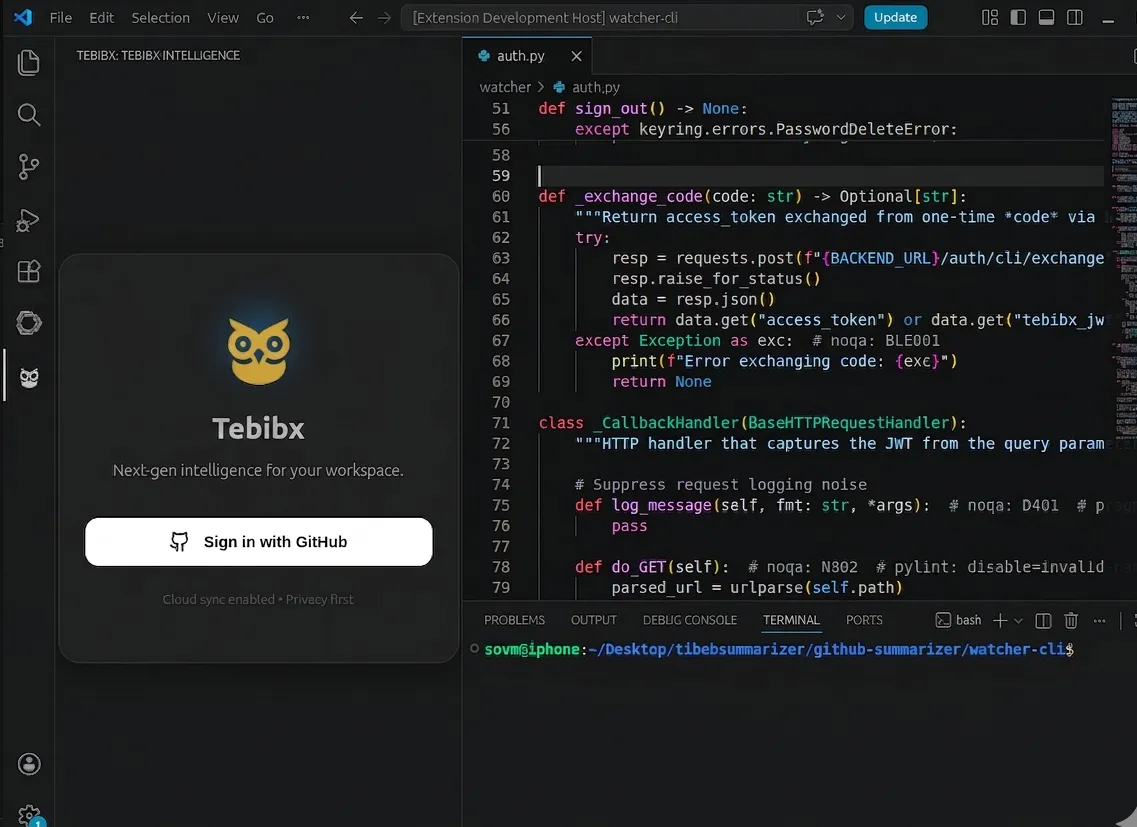
Task: Click the Tebibx owl logo
Action: 259,351
